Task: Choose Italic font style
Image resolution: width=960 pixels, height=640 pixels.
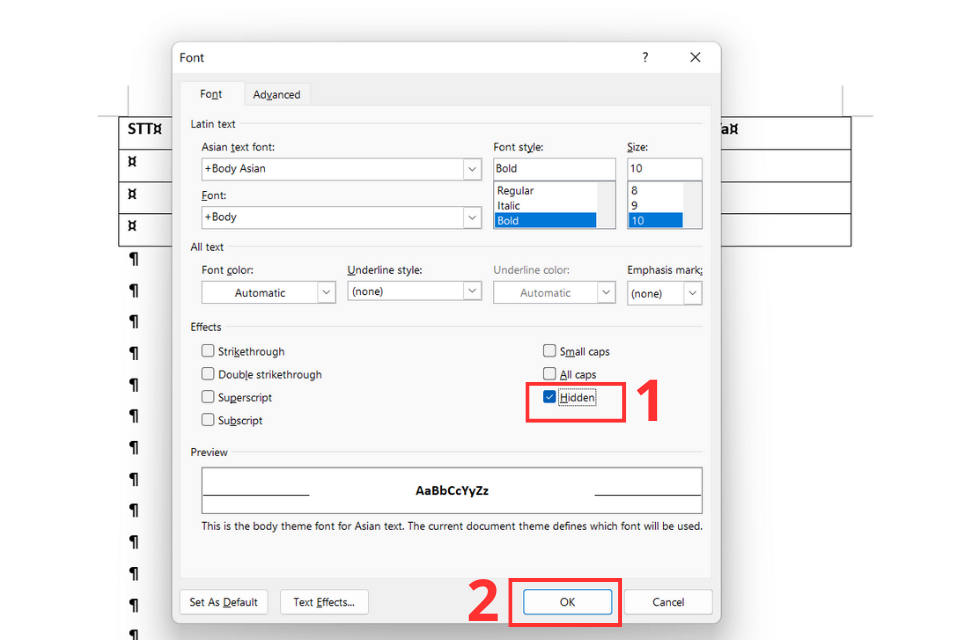Action: pyautogui.click(x=545, y=206)
